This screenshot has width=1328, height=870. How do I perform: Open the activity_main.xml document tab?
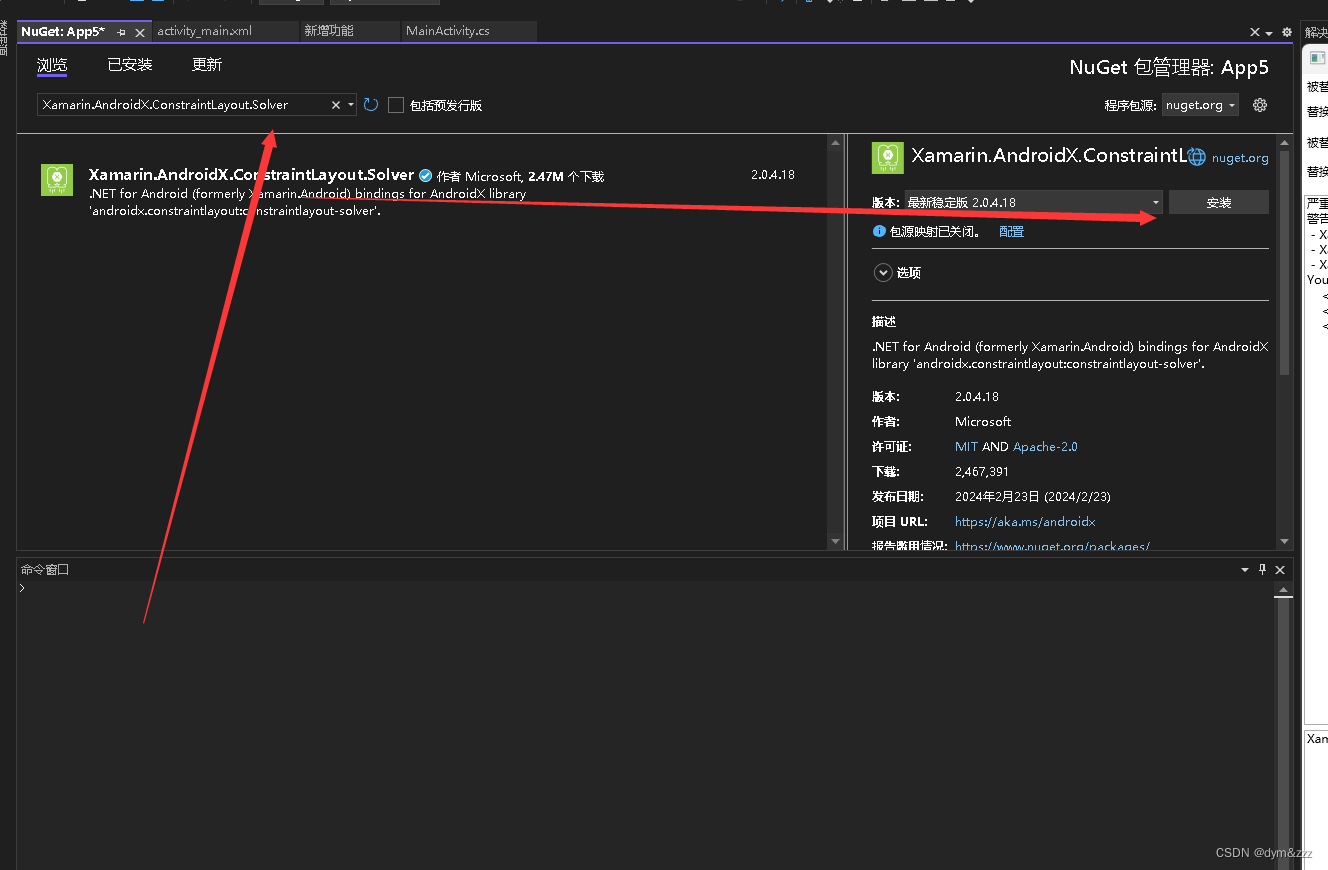(x=205, y=31)
